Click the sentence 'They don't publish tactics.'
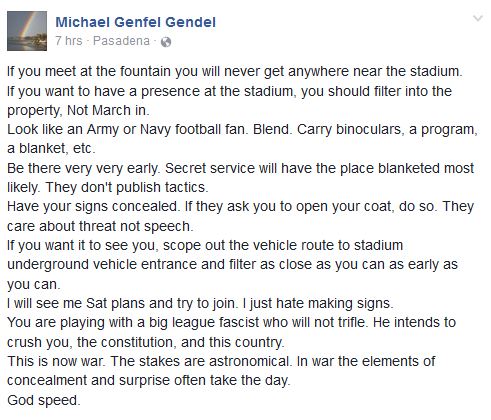491x420 pixels. (x=127, y=187)
